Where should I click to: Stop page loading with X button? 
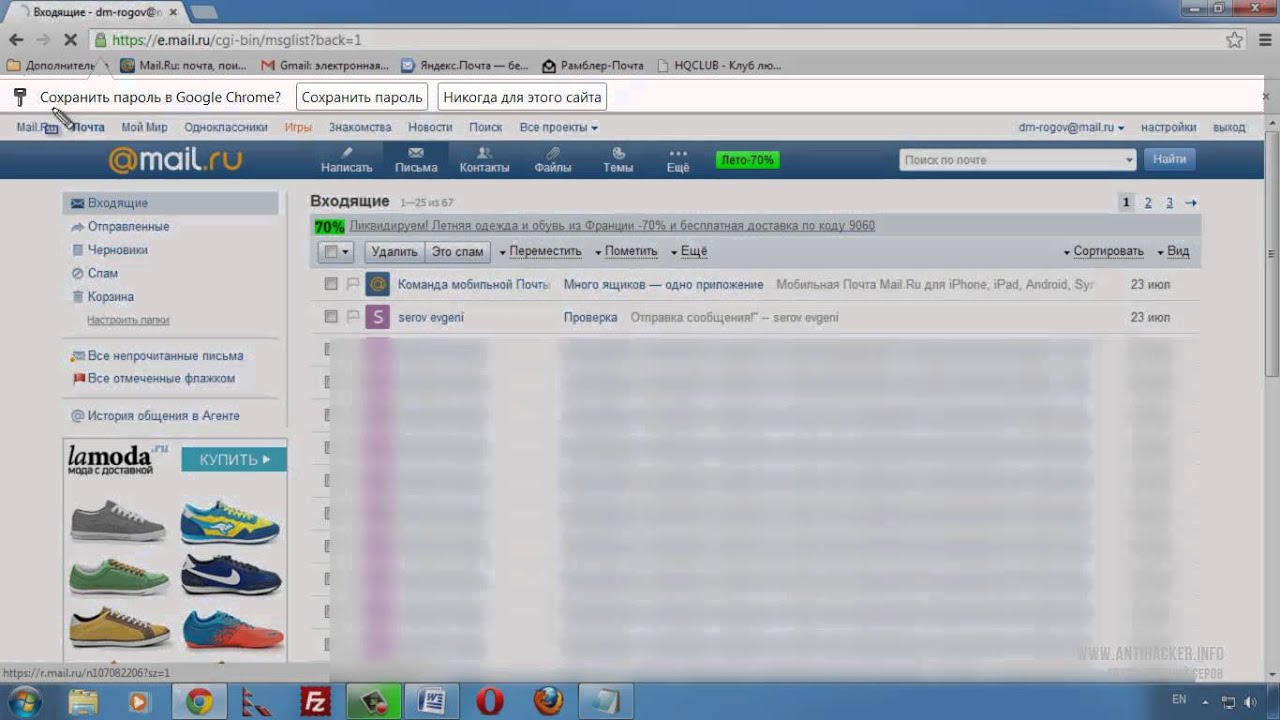pyautogui.click(x=70, y=40)
